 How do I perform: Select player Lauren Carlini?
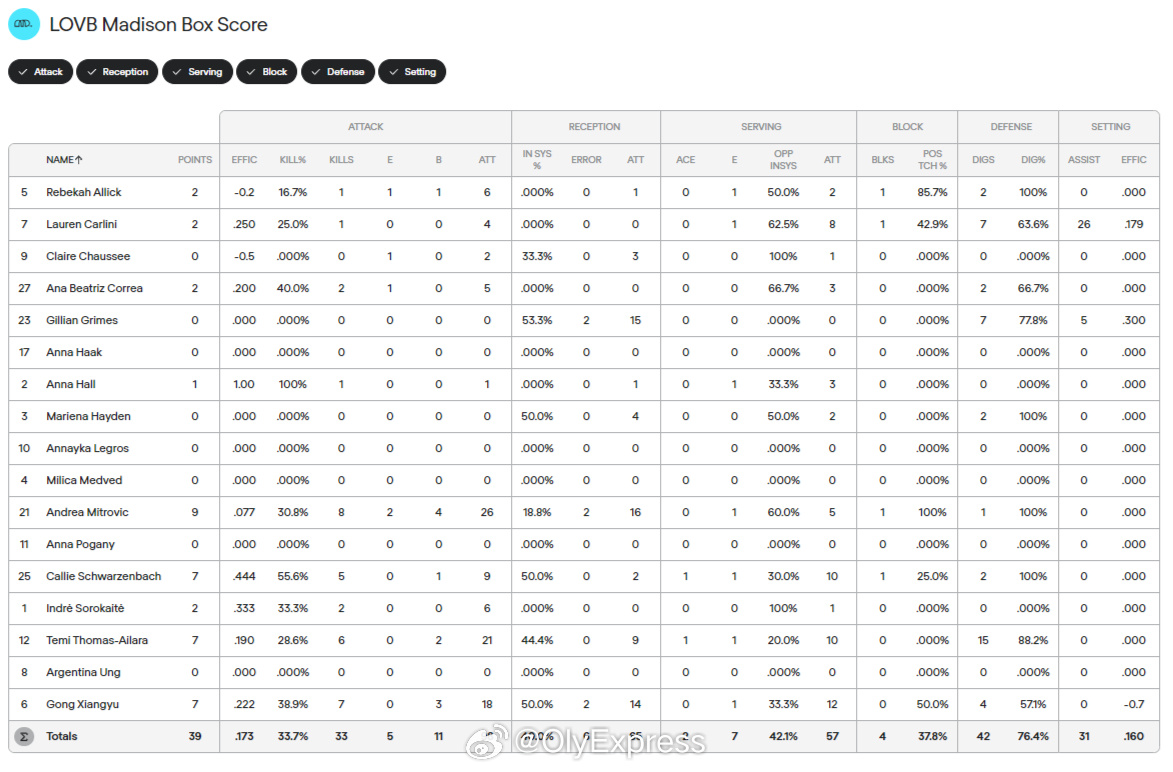pyautogui.click(x=82, y=224)
